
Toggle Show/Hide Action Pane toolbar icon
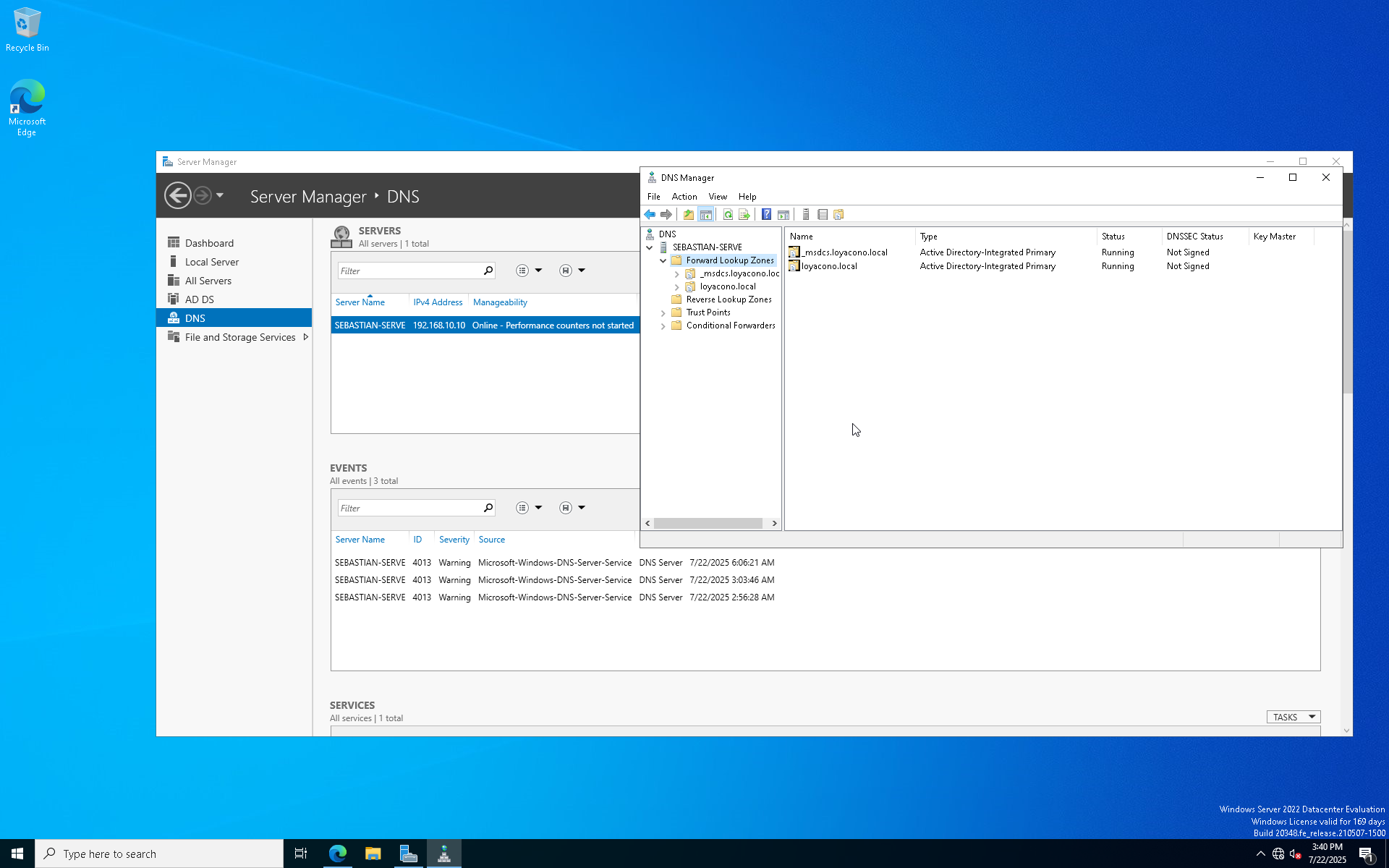783,214
